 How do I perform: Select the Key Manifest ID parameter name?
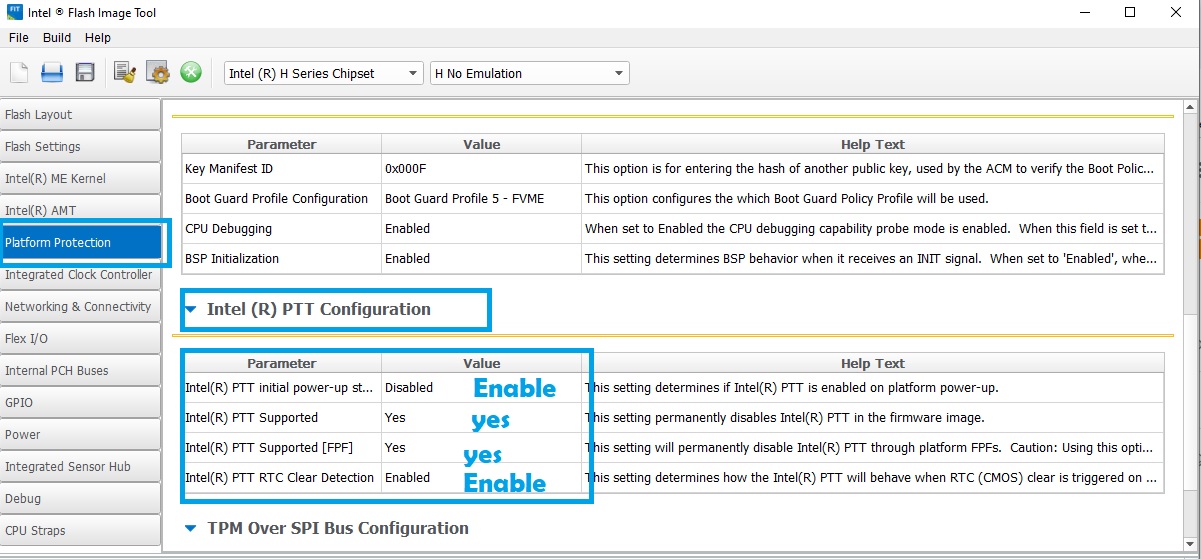281,168
